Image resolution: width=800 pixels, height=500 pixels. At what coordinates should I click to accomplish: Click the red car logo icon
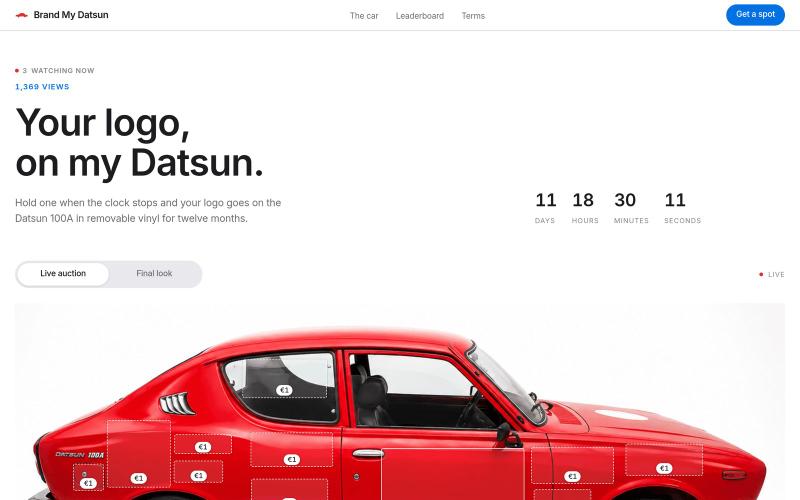(x=21, y=15)
